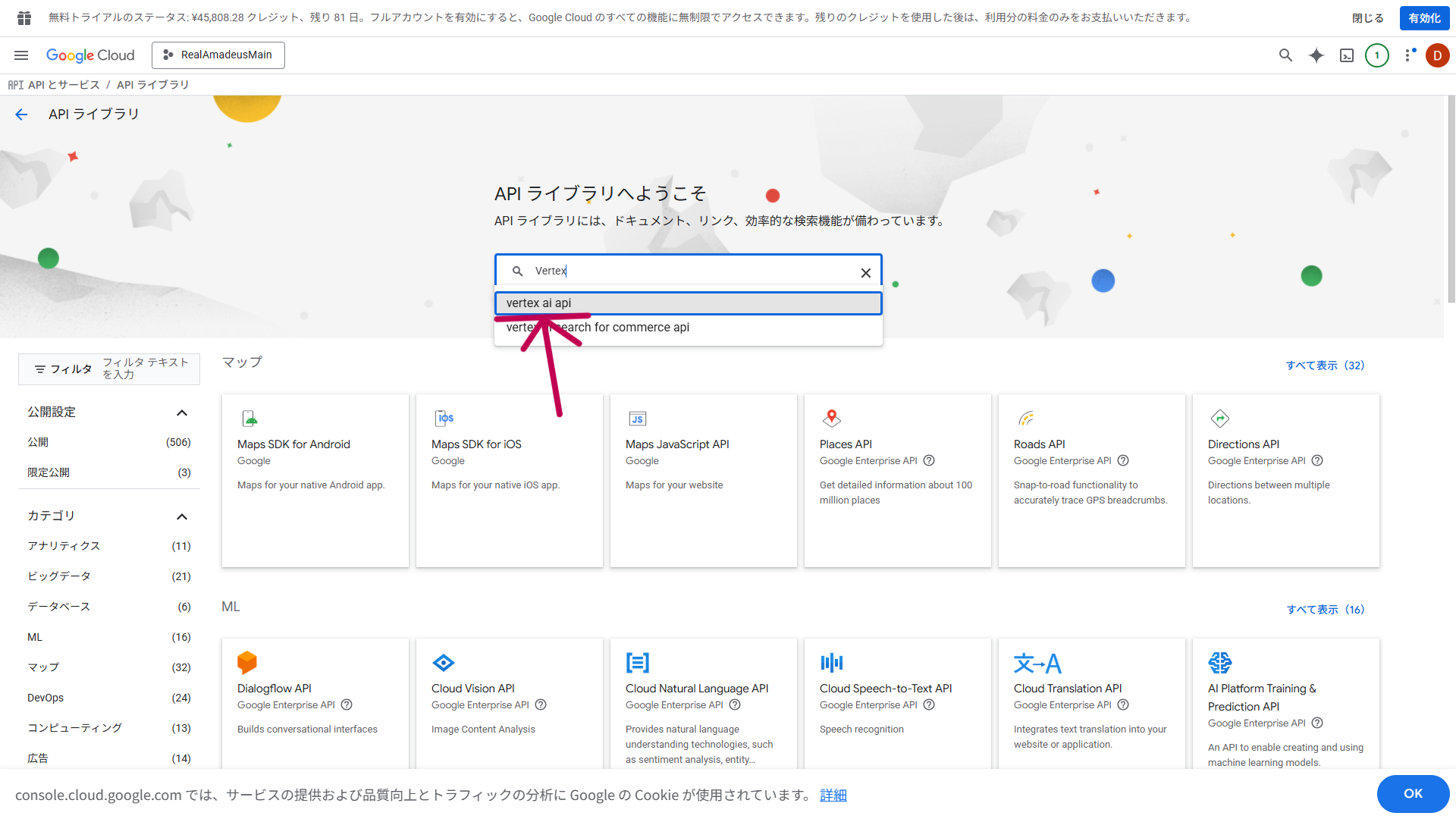This screenshot has width=1456, height=819.
Task: Click 有効化 activate button
Action: point(1424,18)
